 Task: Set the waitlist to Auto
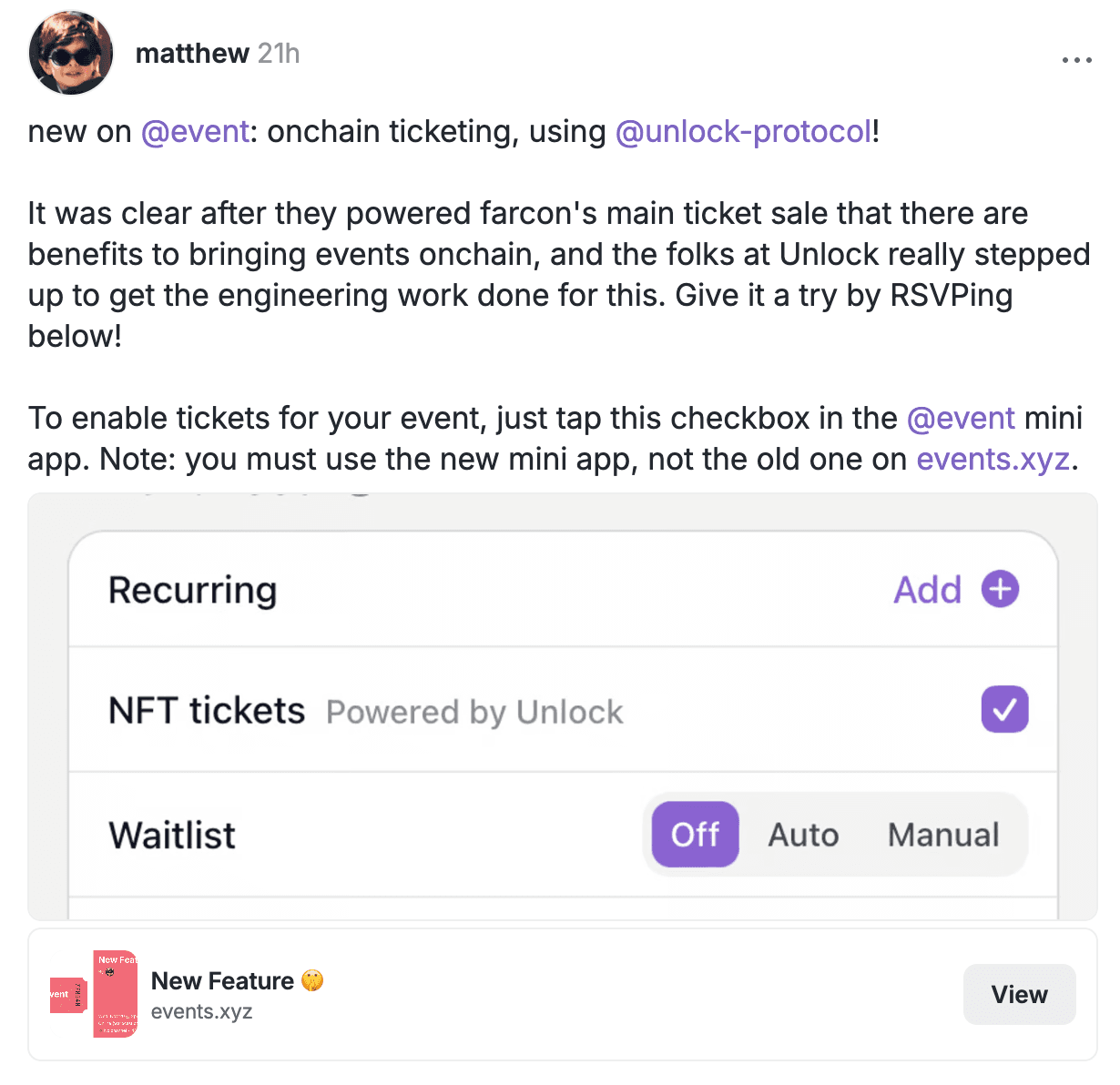[803, 835]
